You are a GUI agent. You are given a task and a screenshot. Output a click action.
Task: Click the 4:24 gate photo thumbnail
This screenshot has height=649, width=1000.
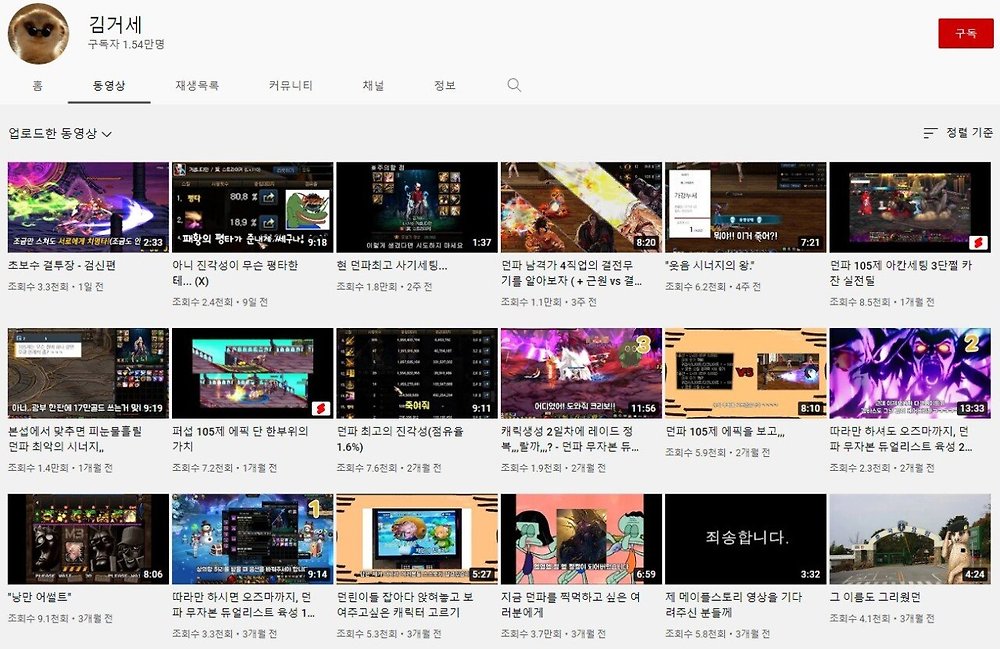click(x=910, y=539)
